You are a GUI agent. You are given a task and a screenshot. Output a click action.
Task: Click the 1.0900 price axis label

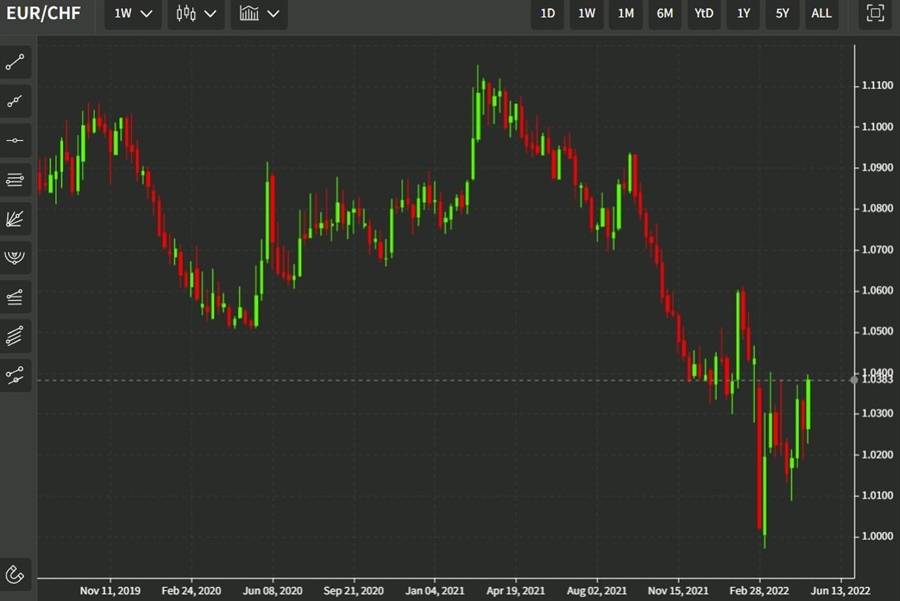(877, 168)
